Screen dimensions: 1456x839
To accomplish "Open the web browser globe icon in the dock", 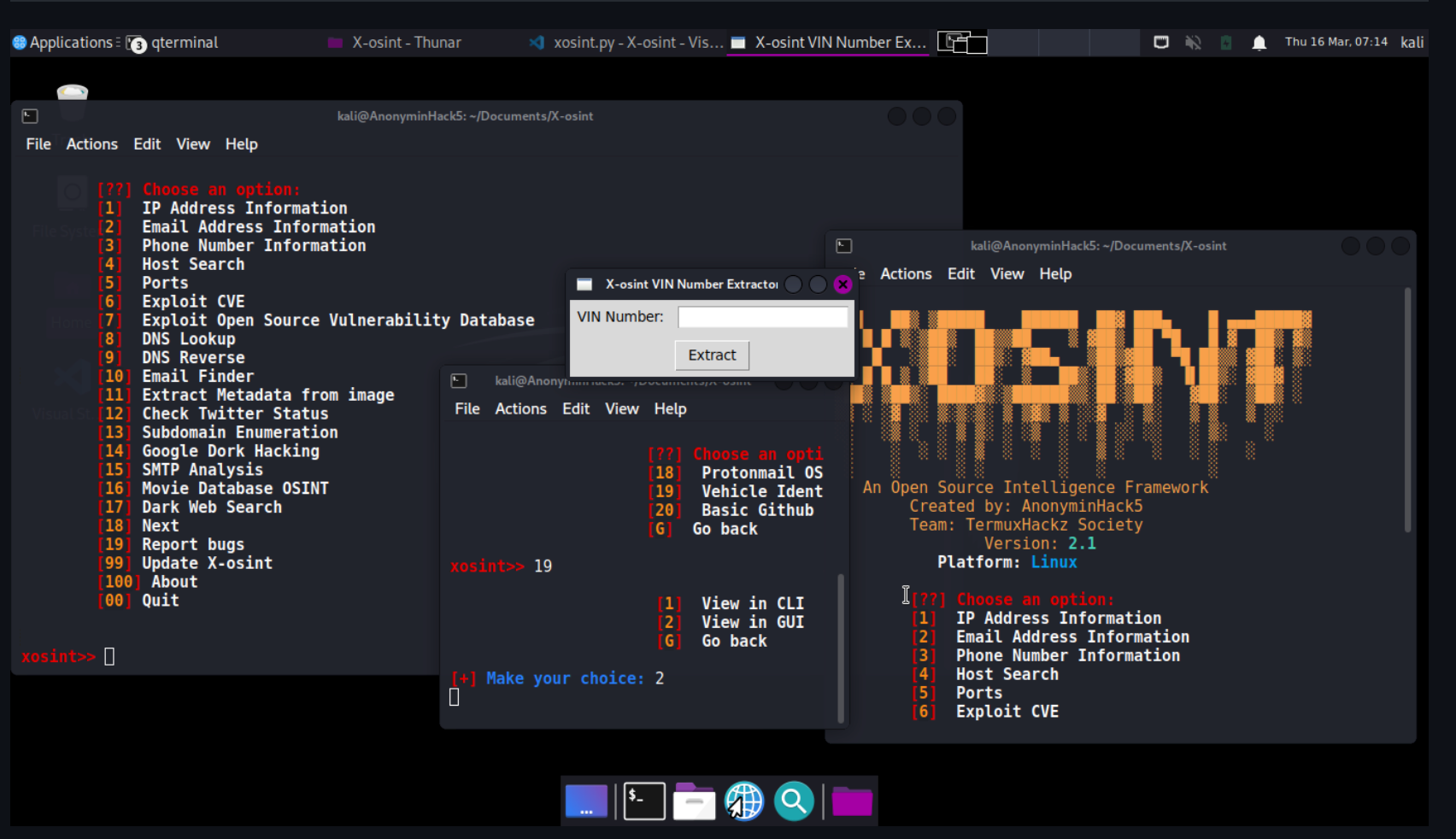I will 743,801.
